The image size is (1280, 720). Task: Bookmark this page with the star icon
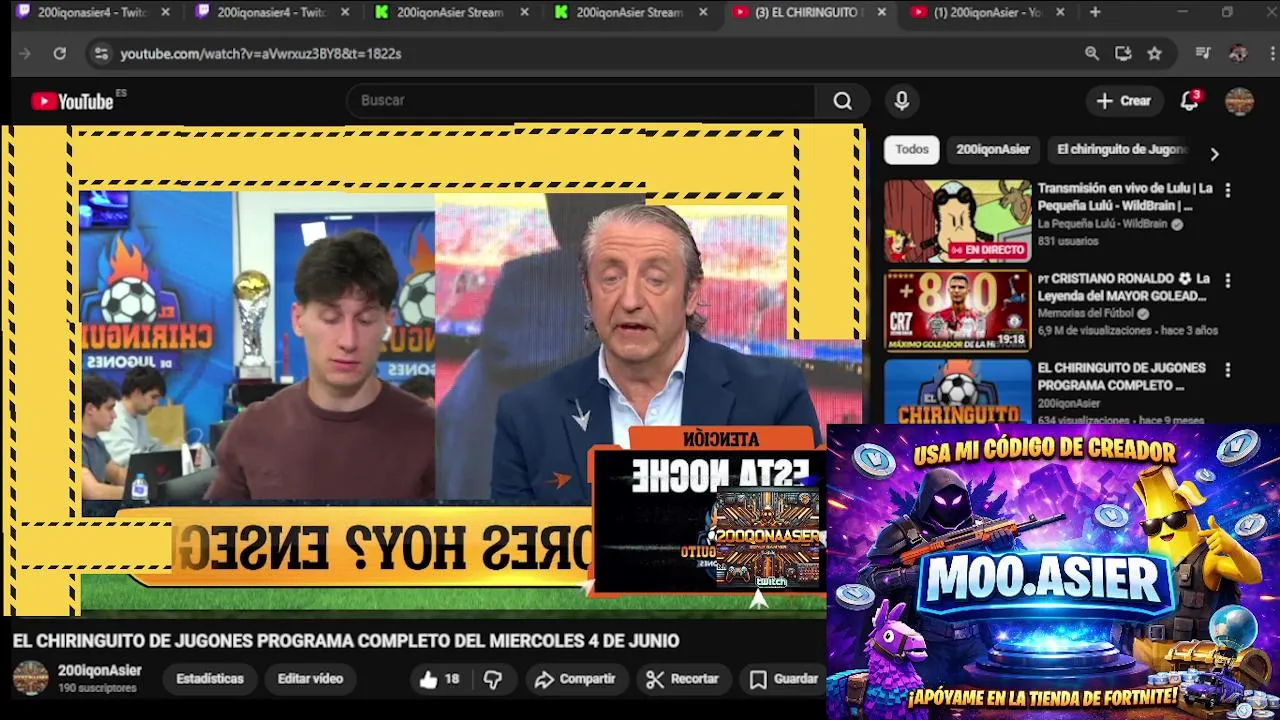click(1155, 54)
